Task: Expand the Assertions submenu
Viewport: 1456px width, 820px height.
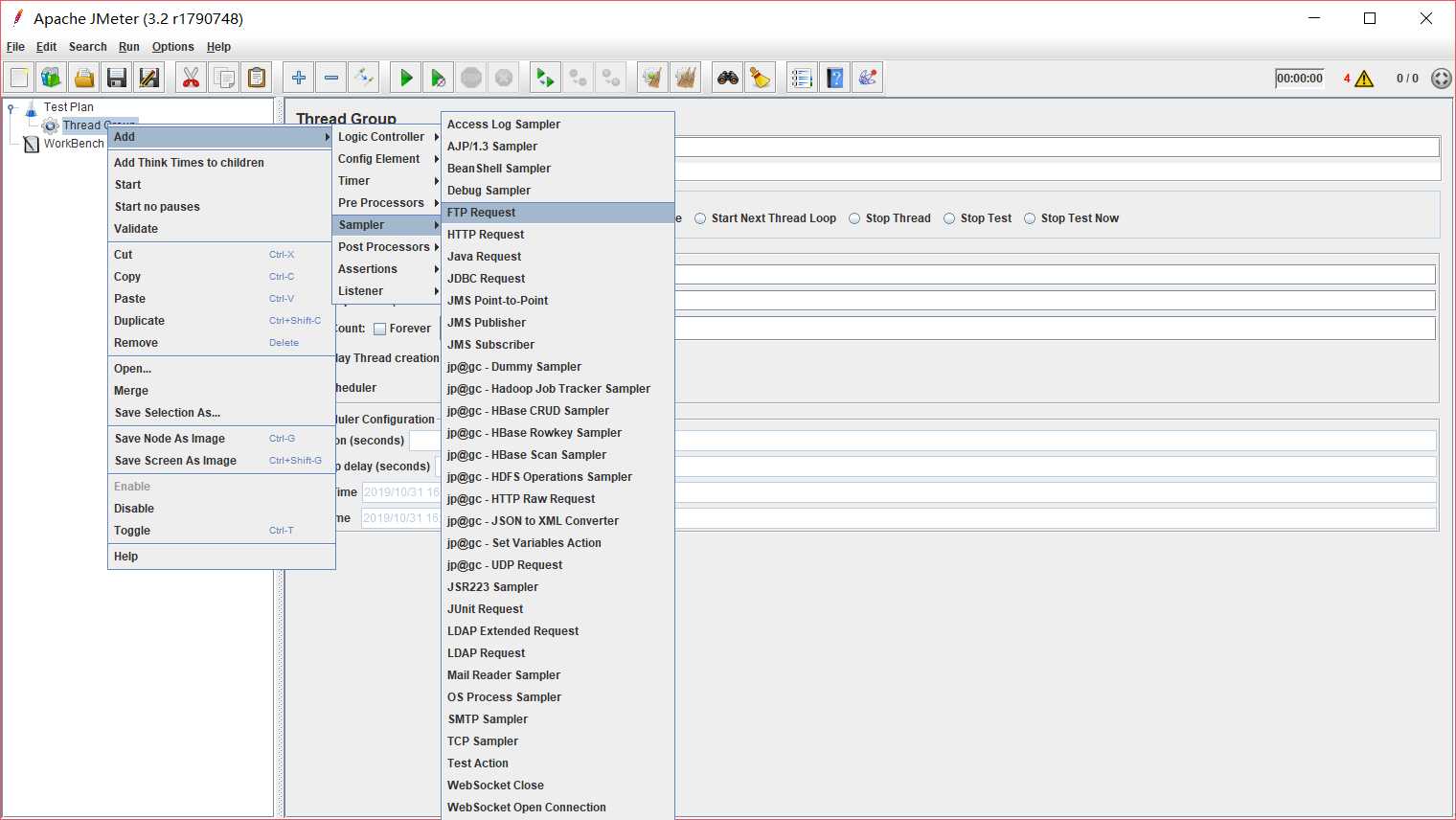Action: tap(387, 269)
